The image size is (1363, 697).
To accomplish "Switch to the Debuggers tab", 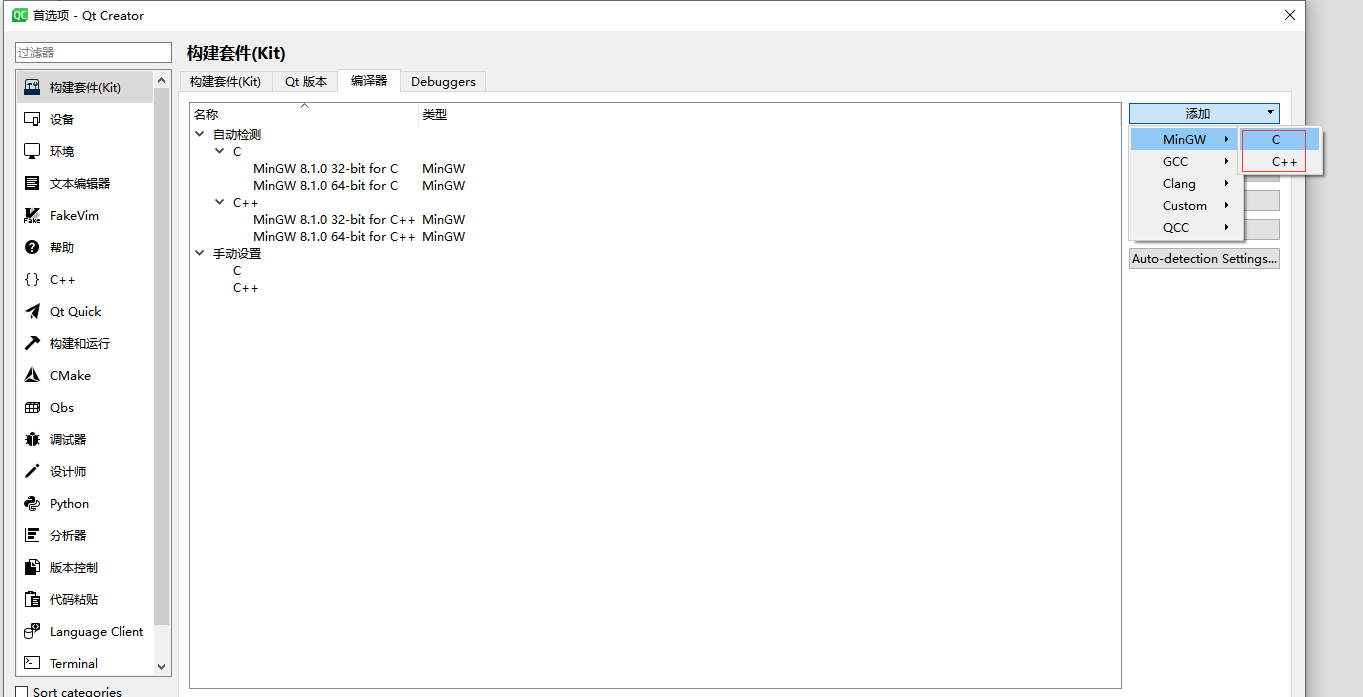I will (x=444, y=82).
